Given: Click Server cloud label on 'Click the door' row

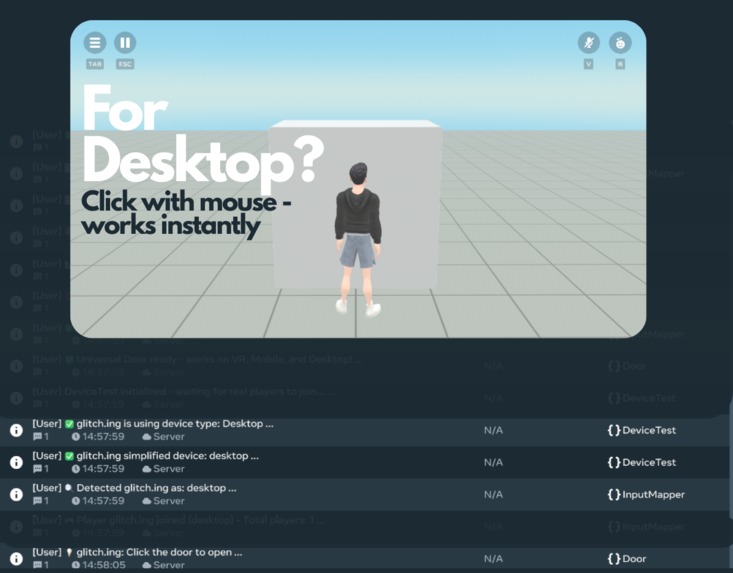Looking at the screenshot, I should (164, 565).
